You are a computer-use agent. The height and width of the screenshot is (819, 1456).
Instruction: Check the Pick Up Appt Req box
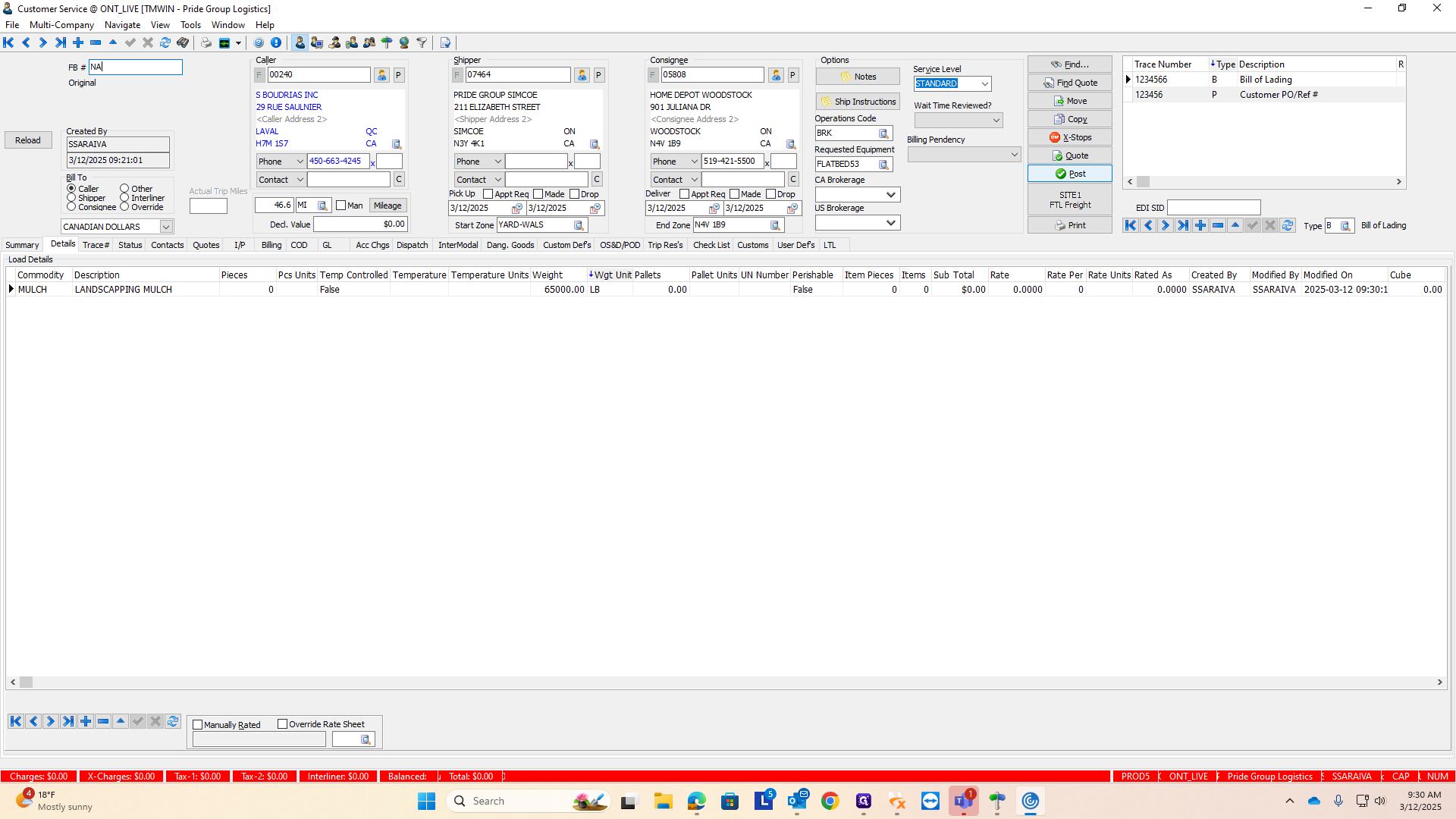(x=488, y=194)
